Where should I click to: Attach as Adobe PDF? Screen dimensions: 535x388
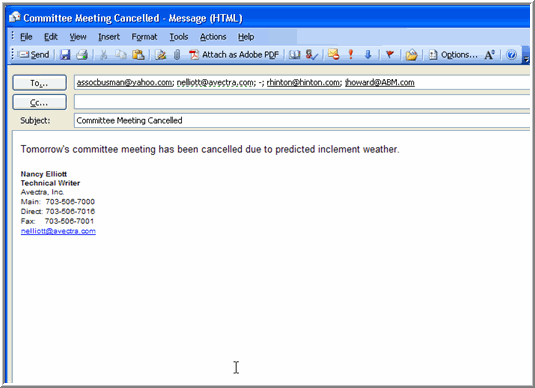point(234,55)
